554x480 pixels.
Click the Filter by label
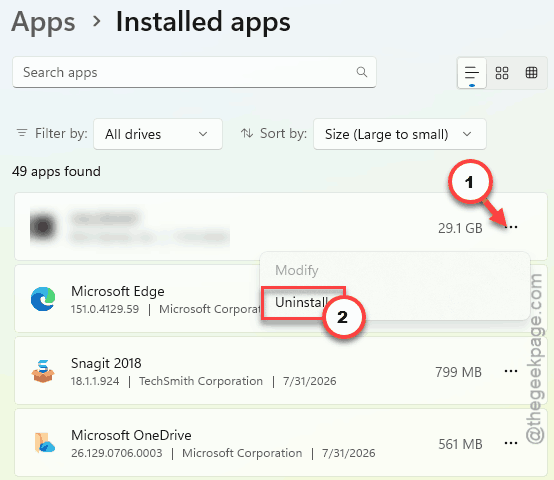[x=61, y=134]
